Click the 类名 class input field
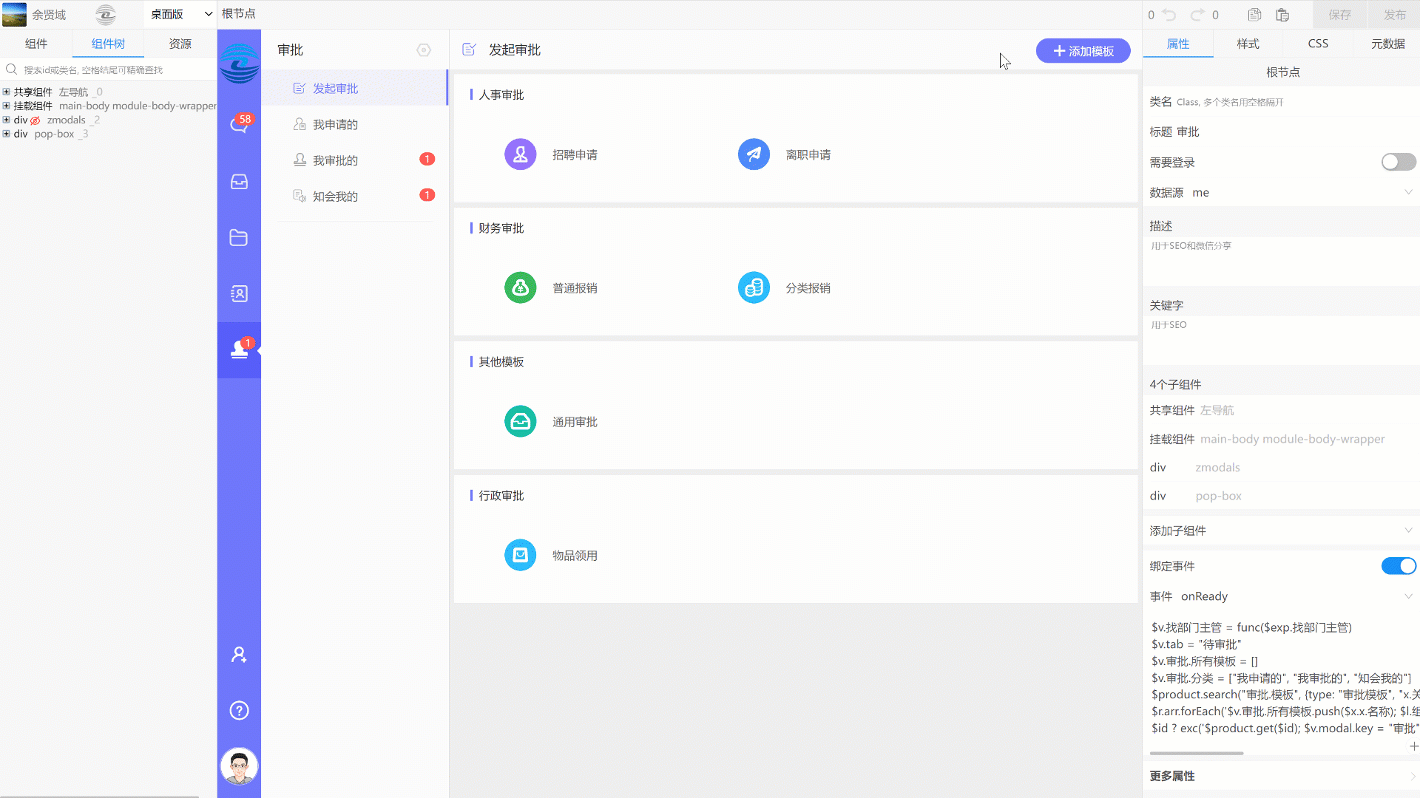The height and width of the screenshot is (798, 1420). point(1297,102)
